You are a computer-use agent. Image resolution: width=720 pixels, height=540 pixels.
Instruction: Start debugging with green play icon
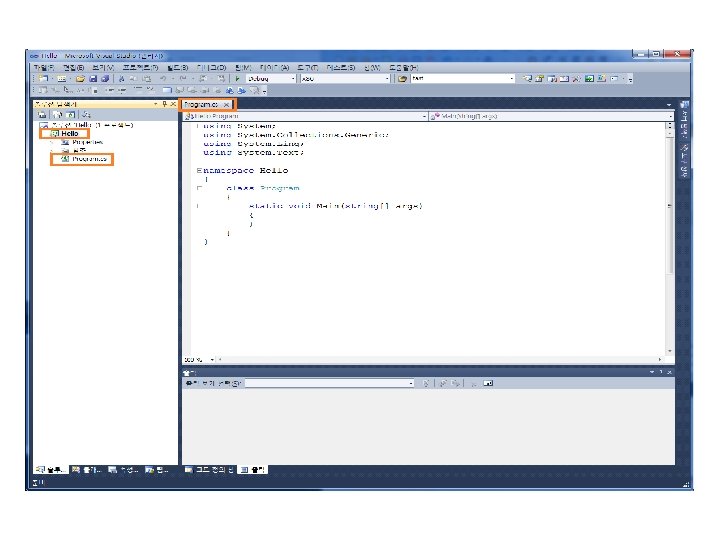tap(237, 79)
